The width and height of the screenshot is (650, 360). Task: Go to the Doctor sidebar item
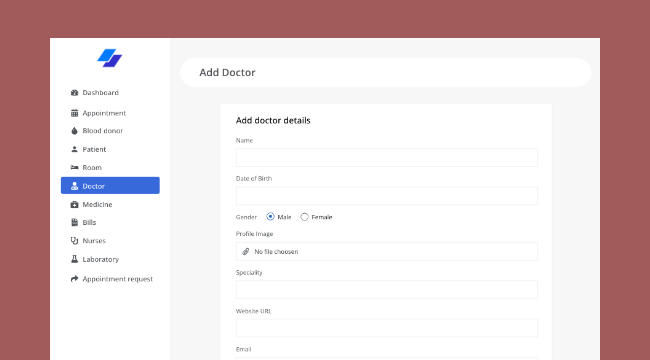[110, 185]
